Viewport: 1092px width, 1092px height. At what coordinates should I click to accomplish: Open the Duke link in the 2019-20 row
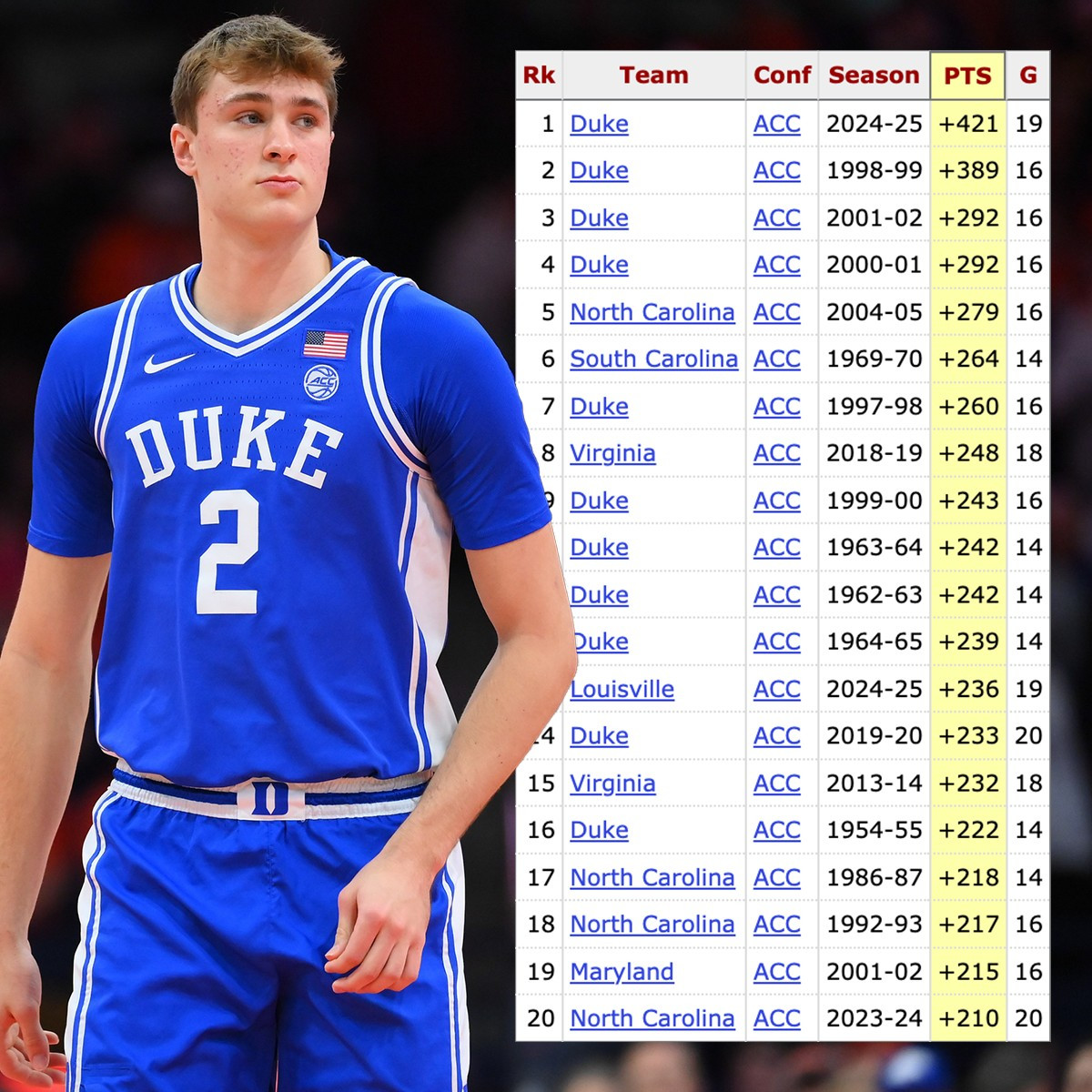pyautogui.click(x=599, y=736)
